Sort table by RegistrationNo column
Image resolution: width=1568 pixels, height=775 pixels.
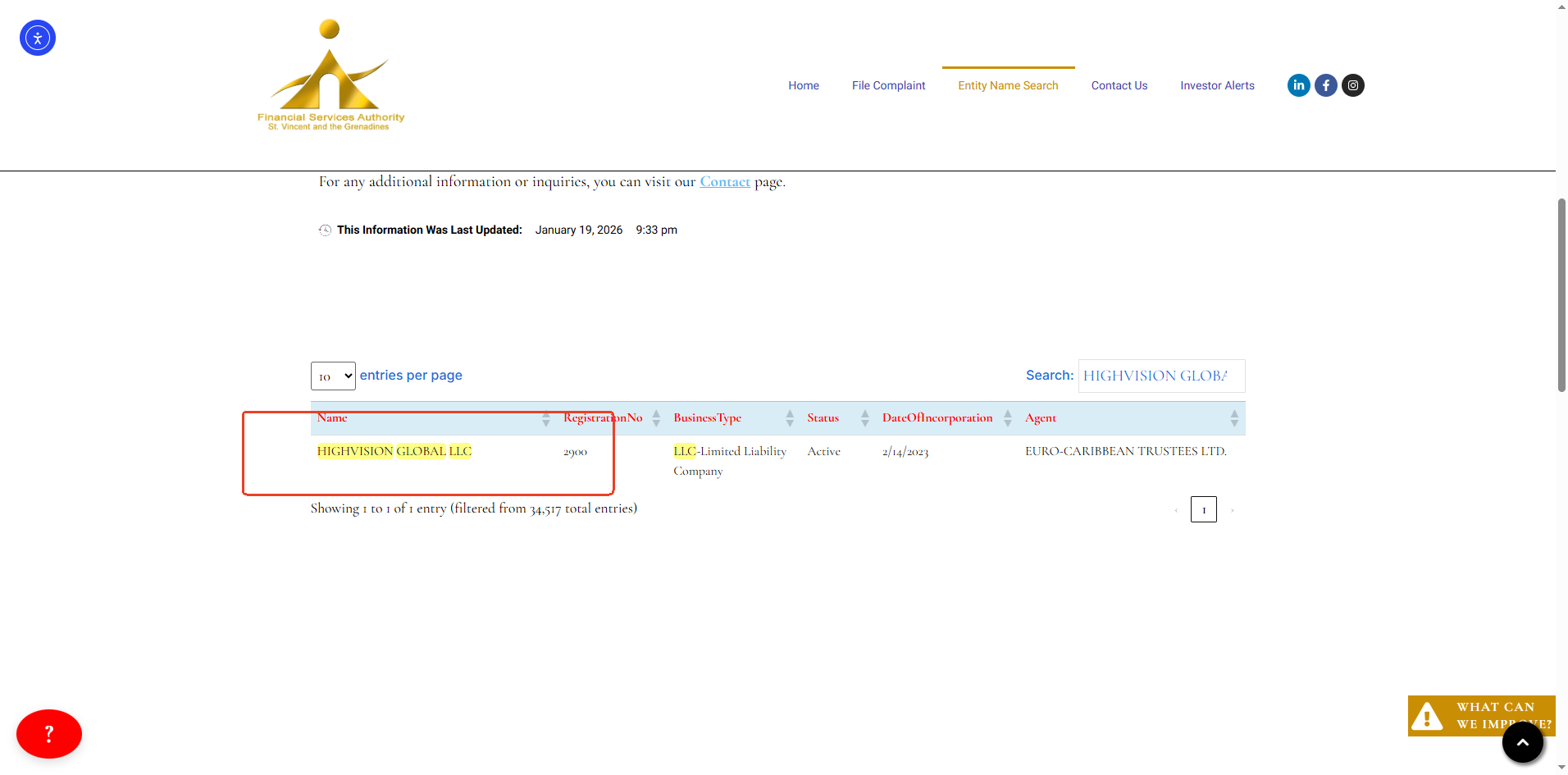click(x=603, y=418)
